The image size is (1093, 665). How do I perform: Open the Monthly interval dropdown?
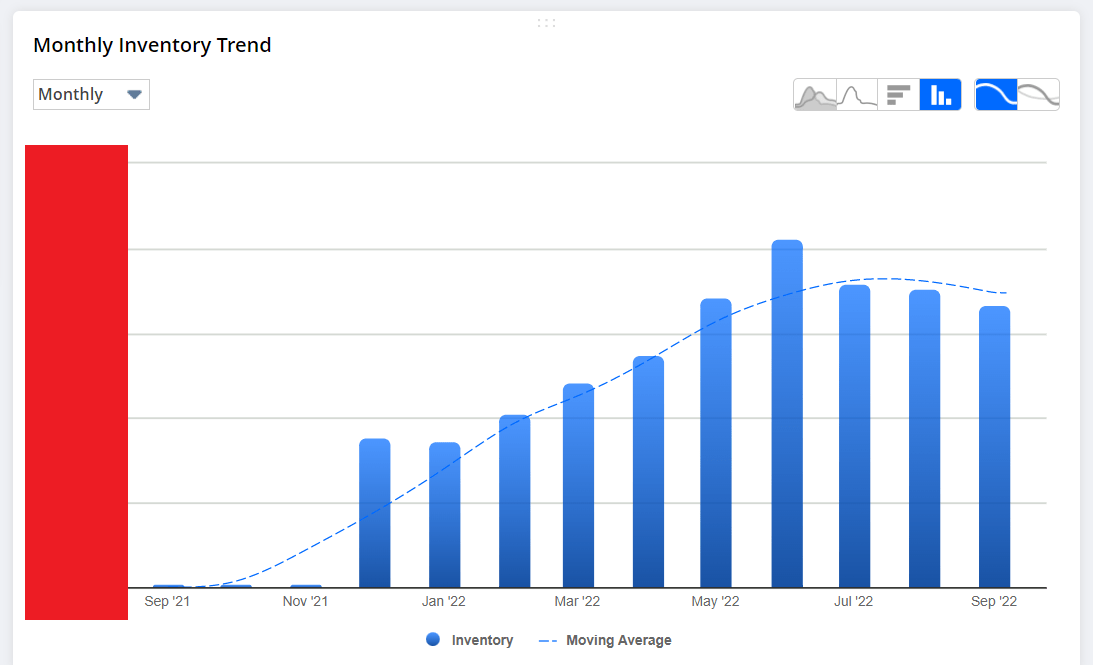coord(91,94)
